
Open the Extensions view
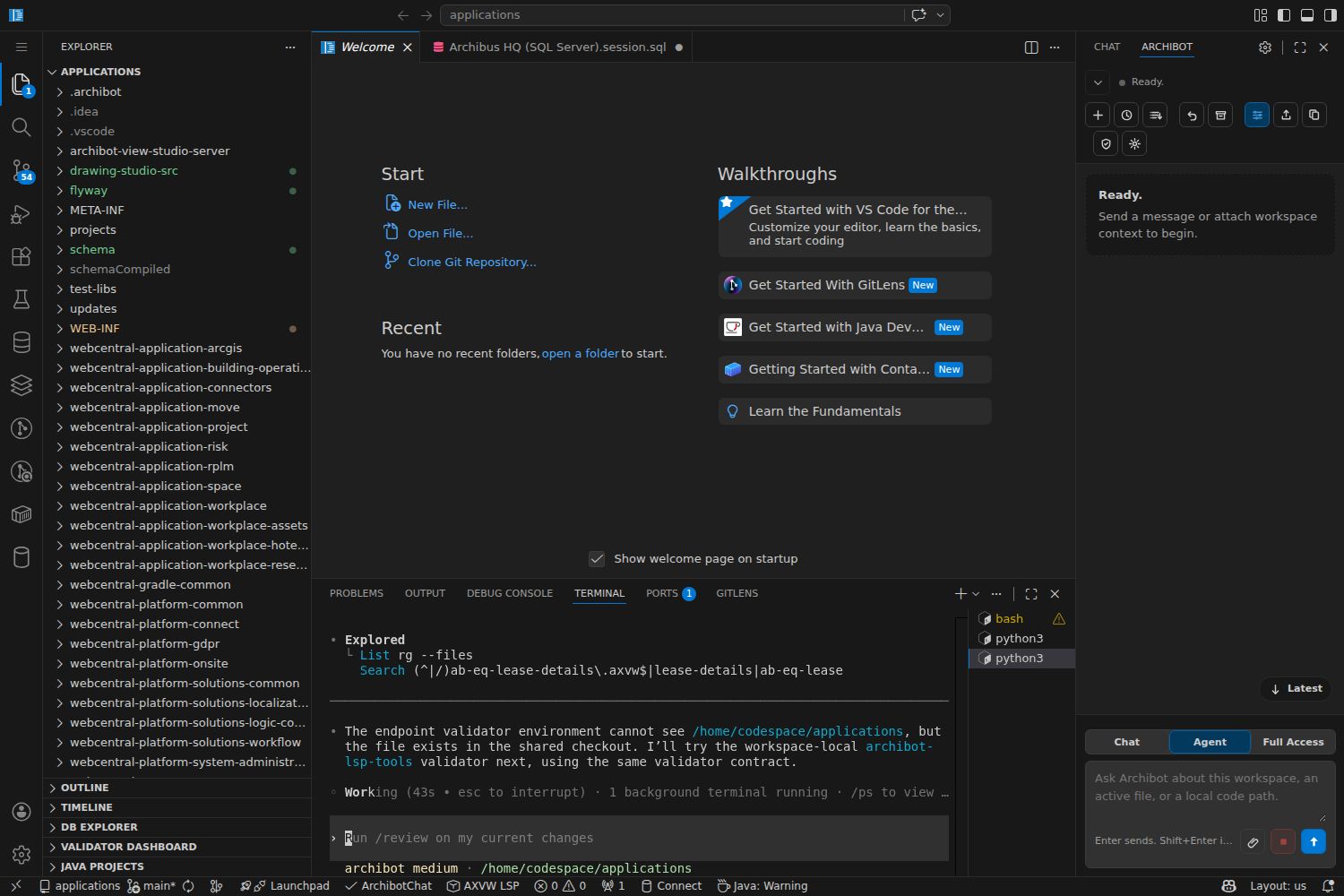point(22,256)
